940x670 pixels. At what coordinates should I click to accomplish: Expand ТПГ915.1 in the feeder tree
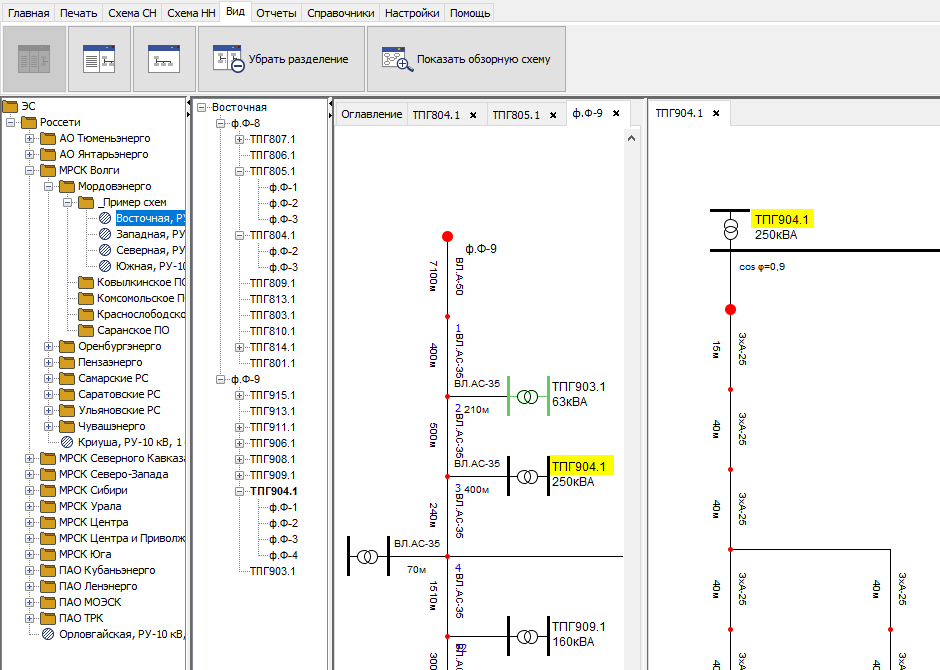[x=240, y=396]
